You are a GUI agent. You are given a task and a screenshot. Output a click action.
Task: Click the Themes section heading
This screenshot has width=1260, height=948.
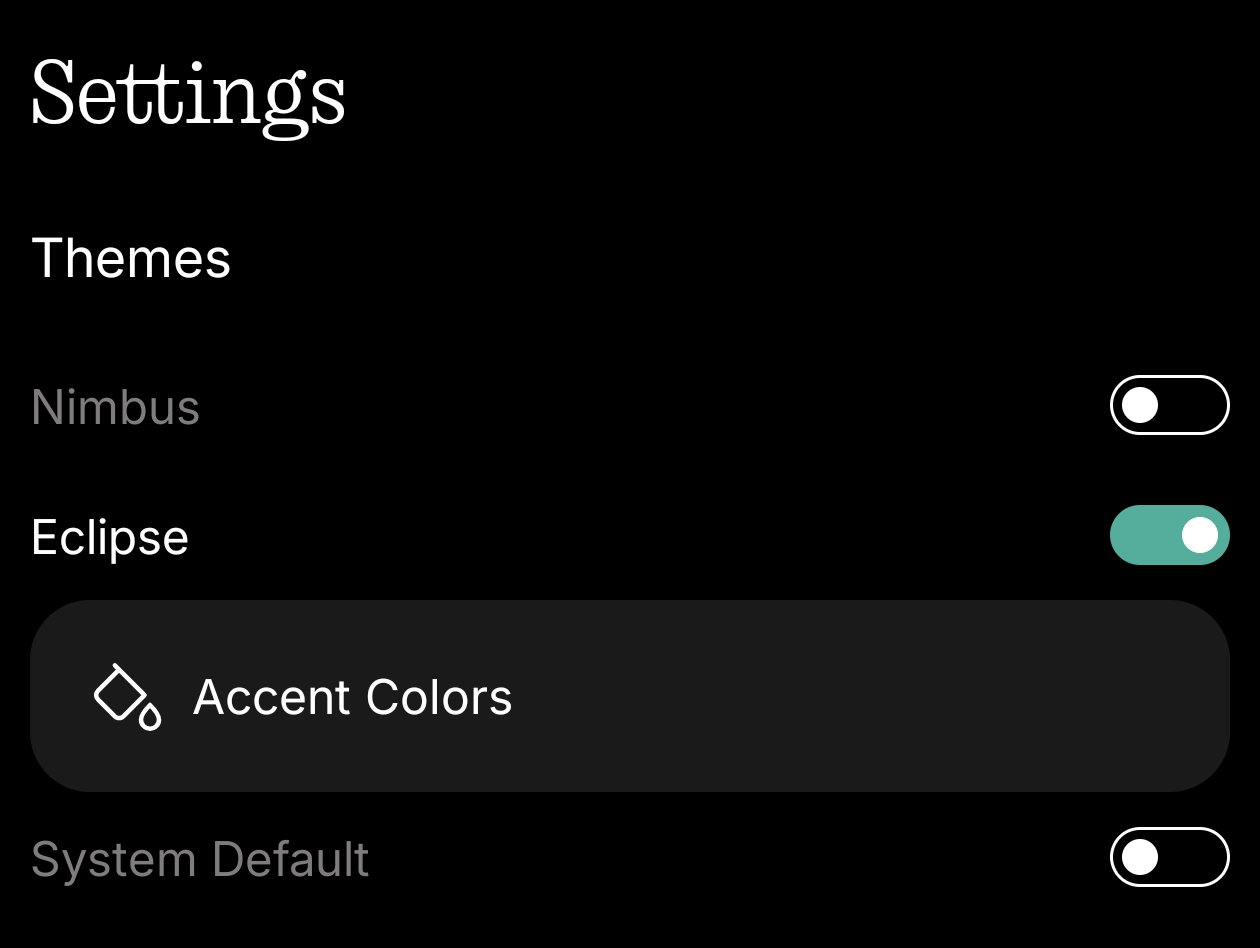coord(131,258)
